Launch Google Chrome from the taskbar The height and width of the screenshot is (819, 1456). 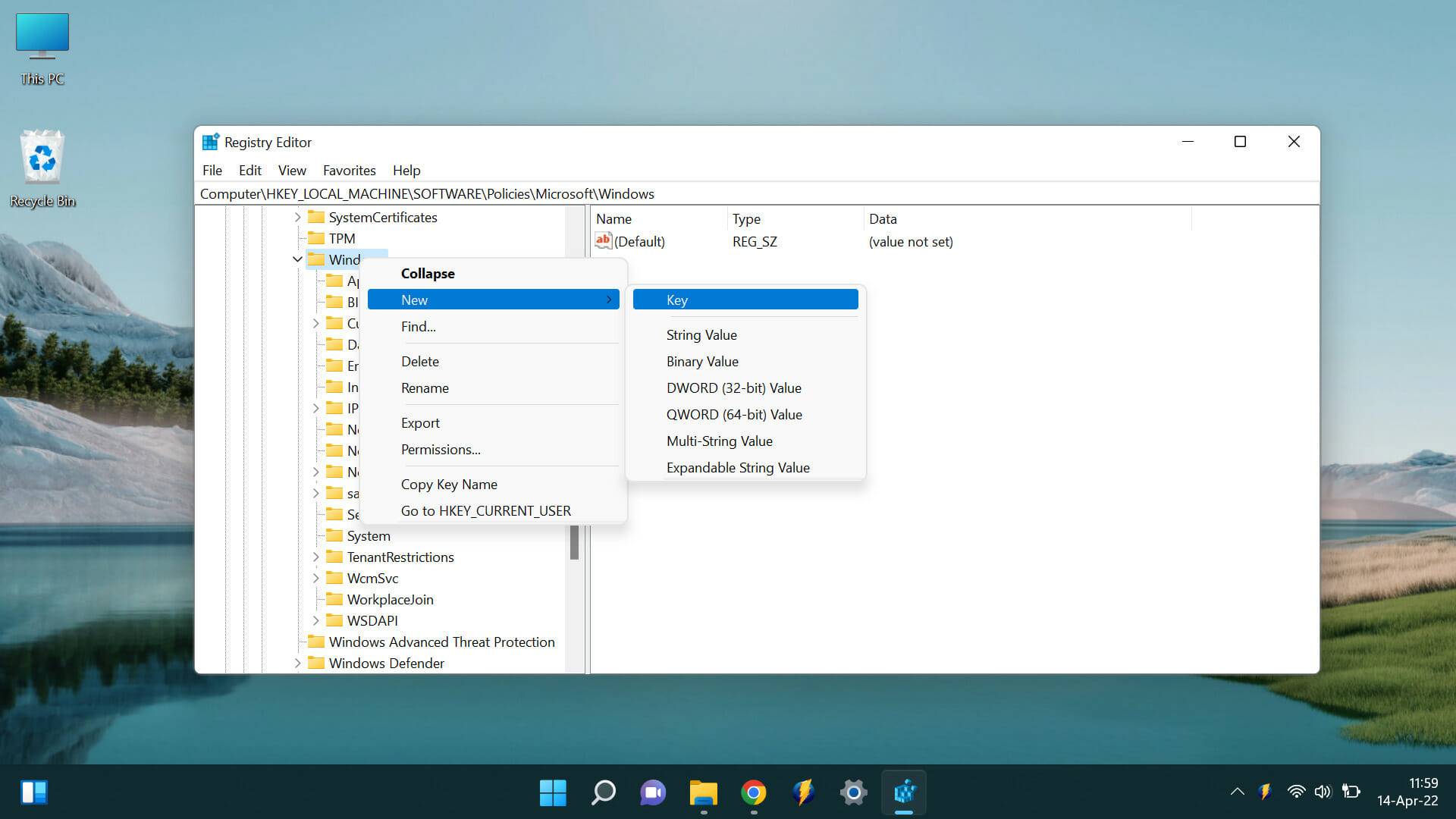pos(753,792)
